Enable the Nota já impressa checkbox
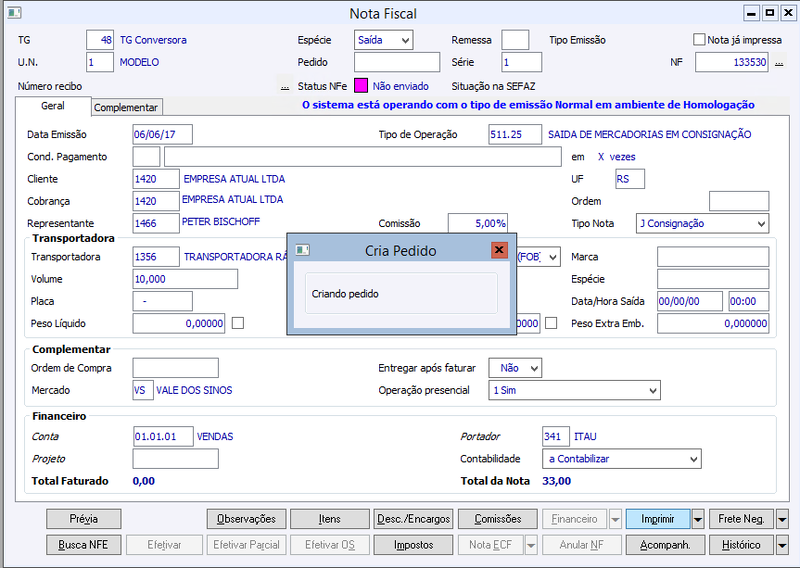 [699, 39]
